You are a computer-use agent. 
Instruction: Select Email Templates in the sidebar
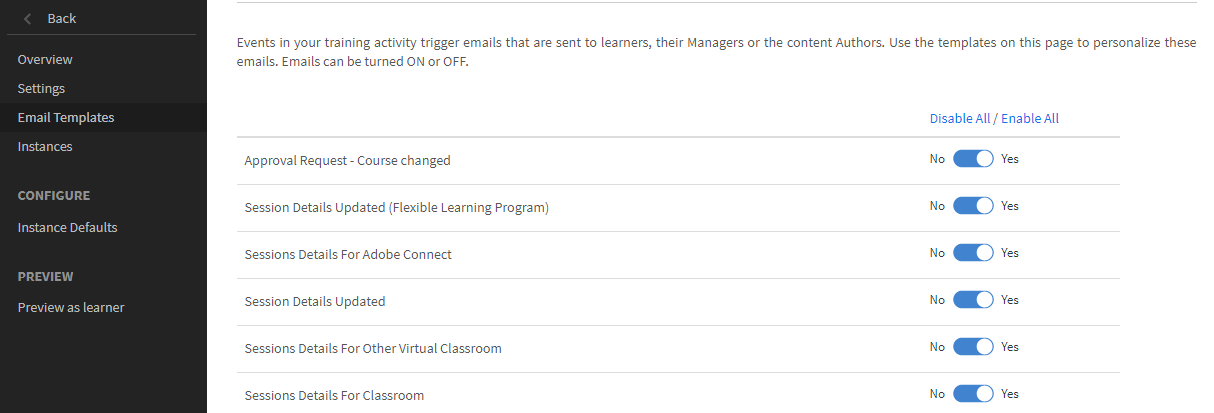66,118
